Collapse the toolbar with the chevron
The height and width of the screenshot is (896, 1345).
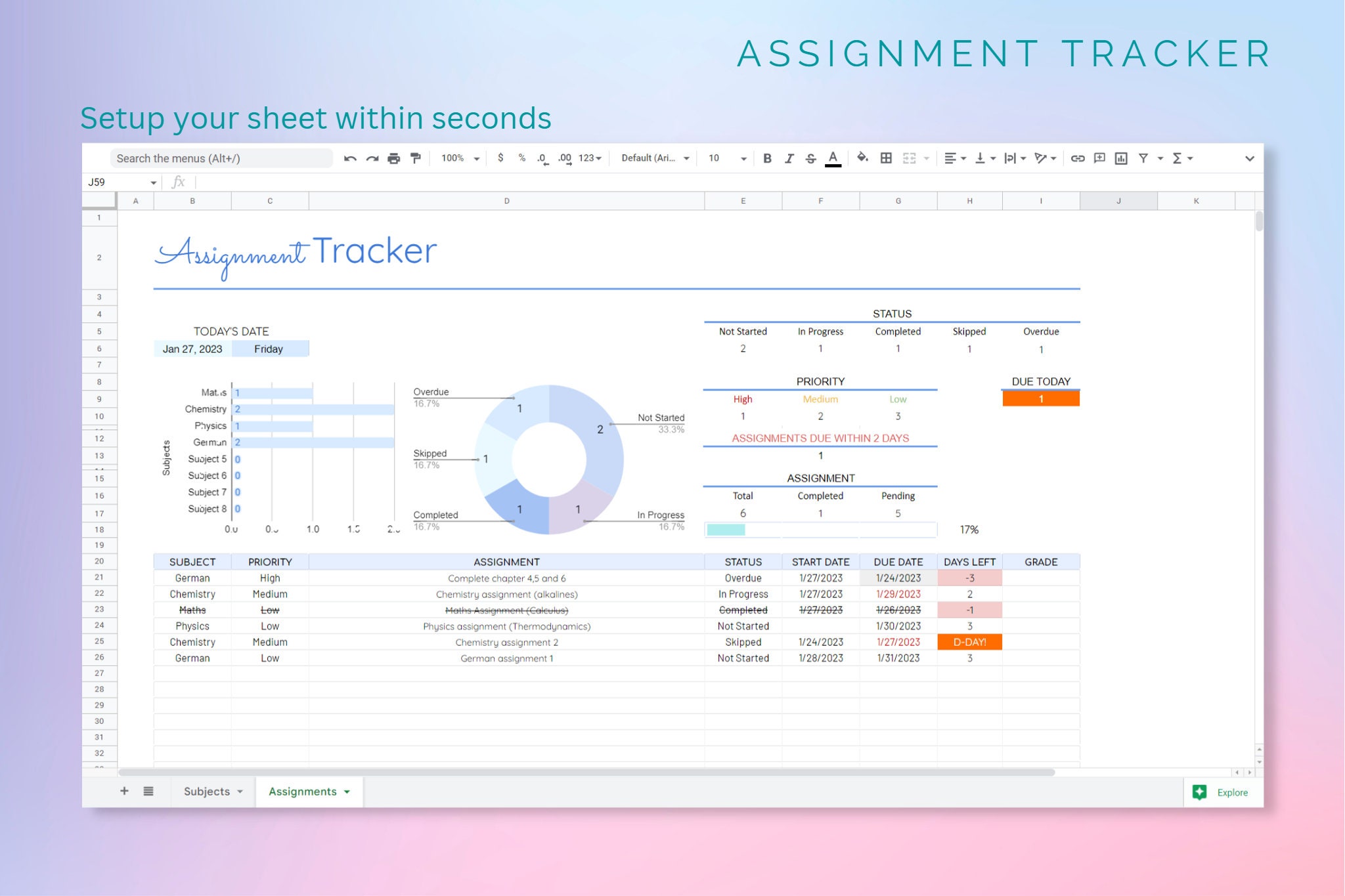tap(1249, 158)
